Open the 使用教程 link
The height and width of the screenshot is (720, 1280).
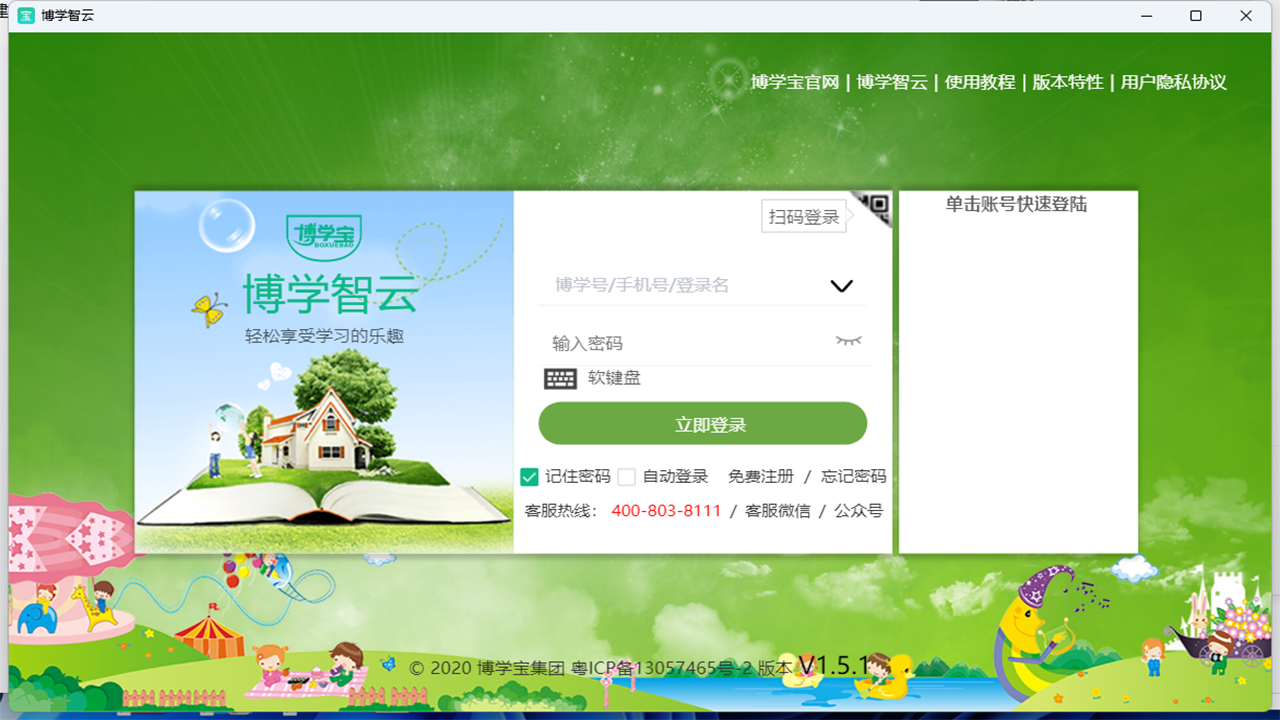tap(980, 82)
